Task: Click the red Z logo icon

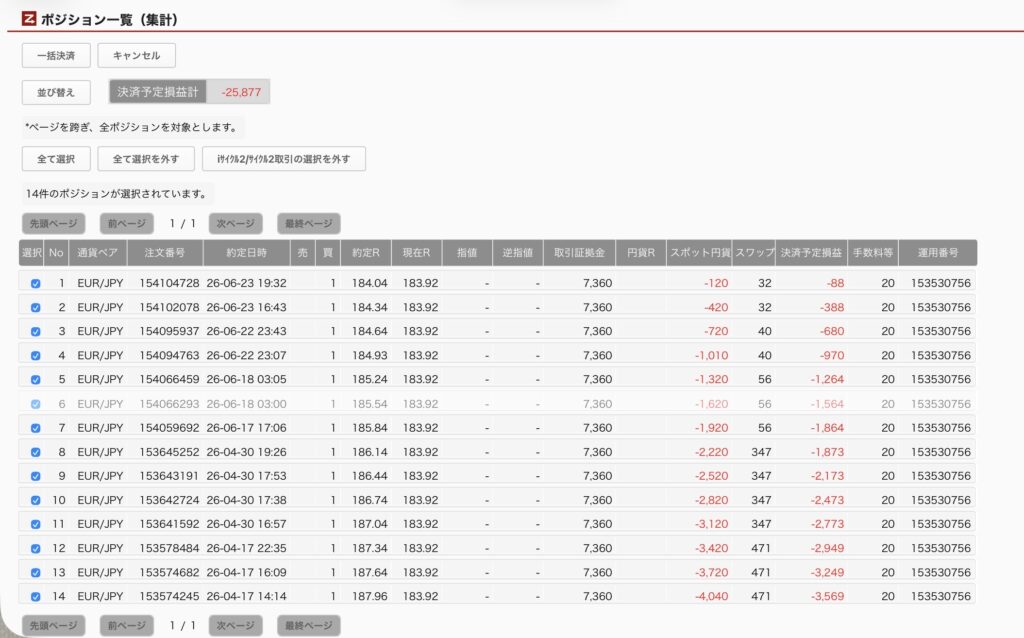Action: (29, 19)
